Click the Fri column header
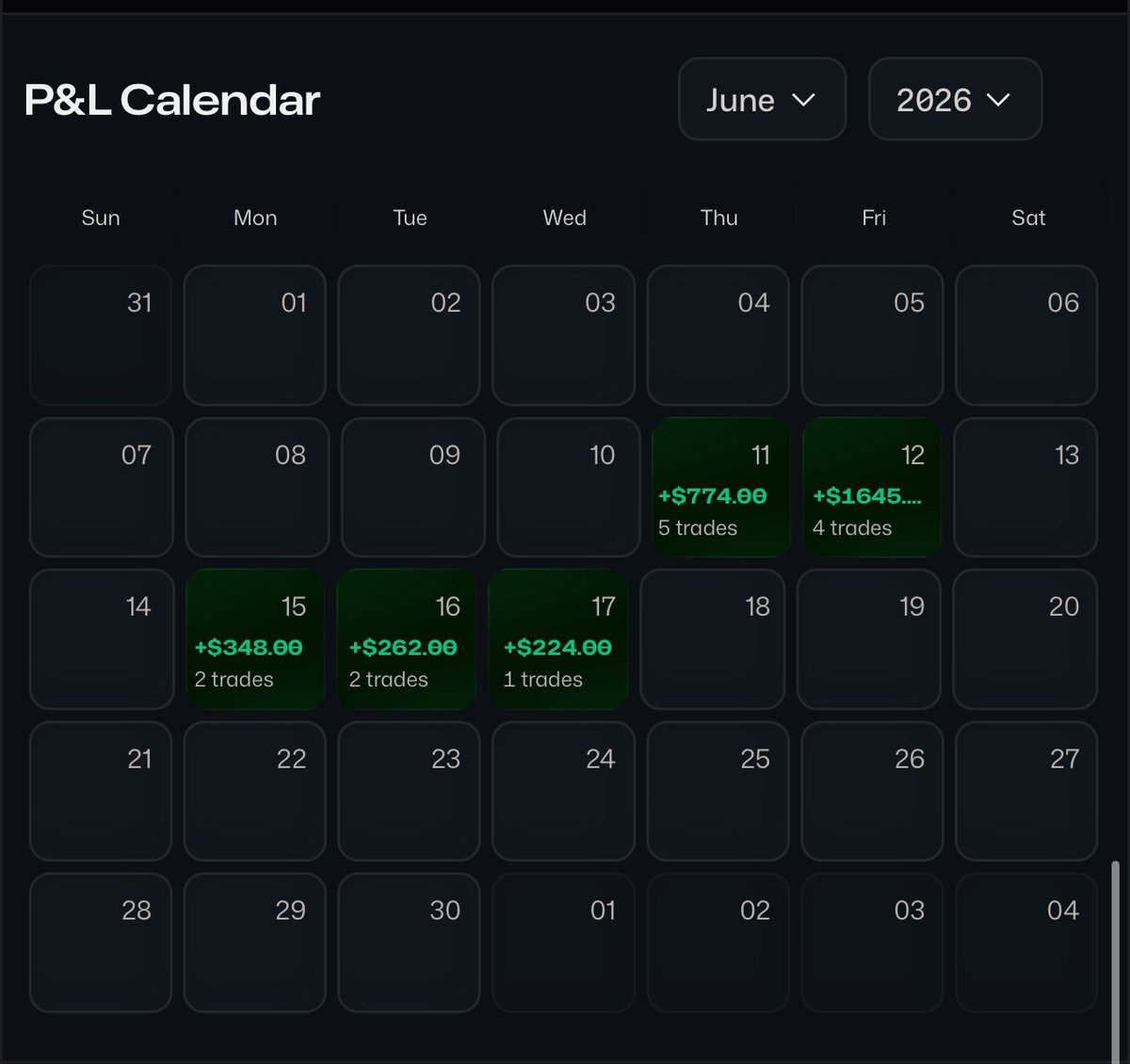This screenshot has height=1064, width=1130. click(874, 218)
